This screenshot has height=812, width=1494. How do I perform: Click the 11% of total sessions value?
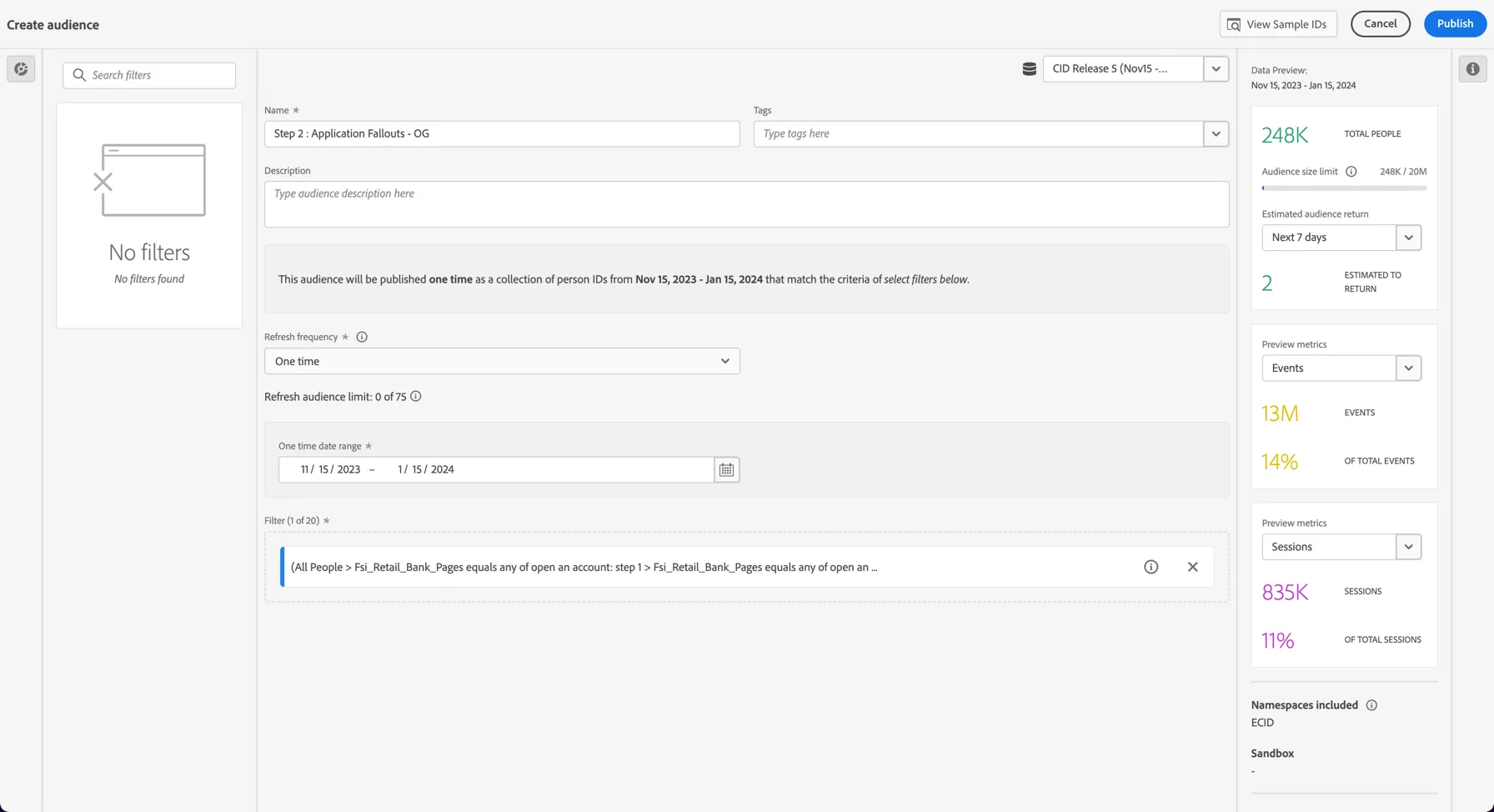[x=1277, y=640]
